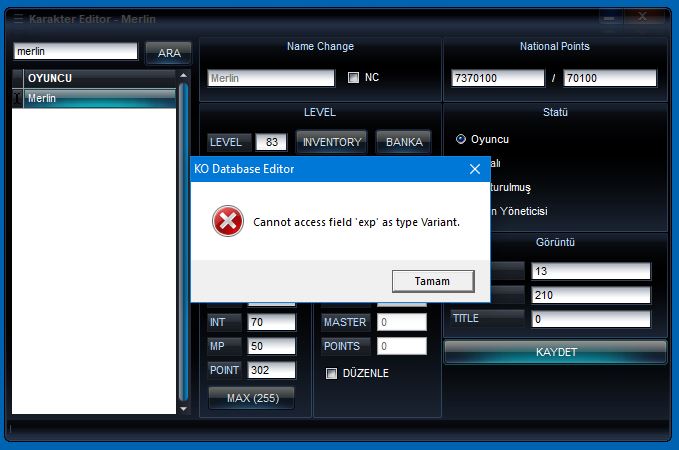Click the POINTS value field
This screenshot has height=450, width=679.
[401, 346]
